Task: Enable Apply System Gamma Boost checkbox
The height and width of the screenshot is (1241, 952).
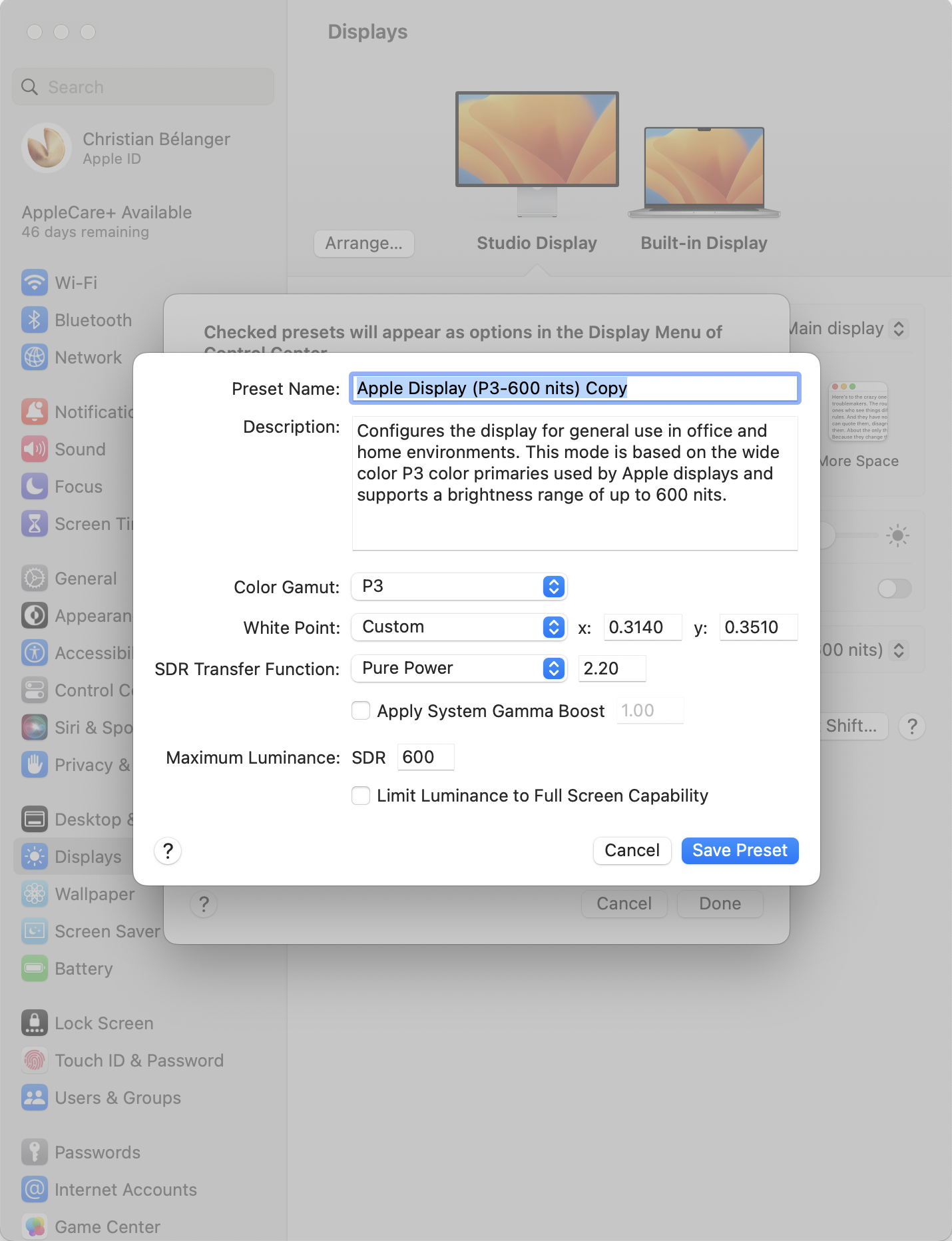Action: click(361, 711)
